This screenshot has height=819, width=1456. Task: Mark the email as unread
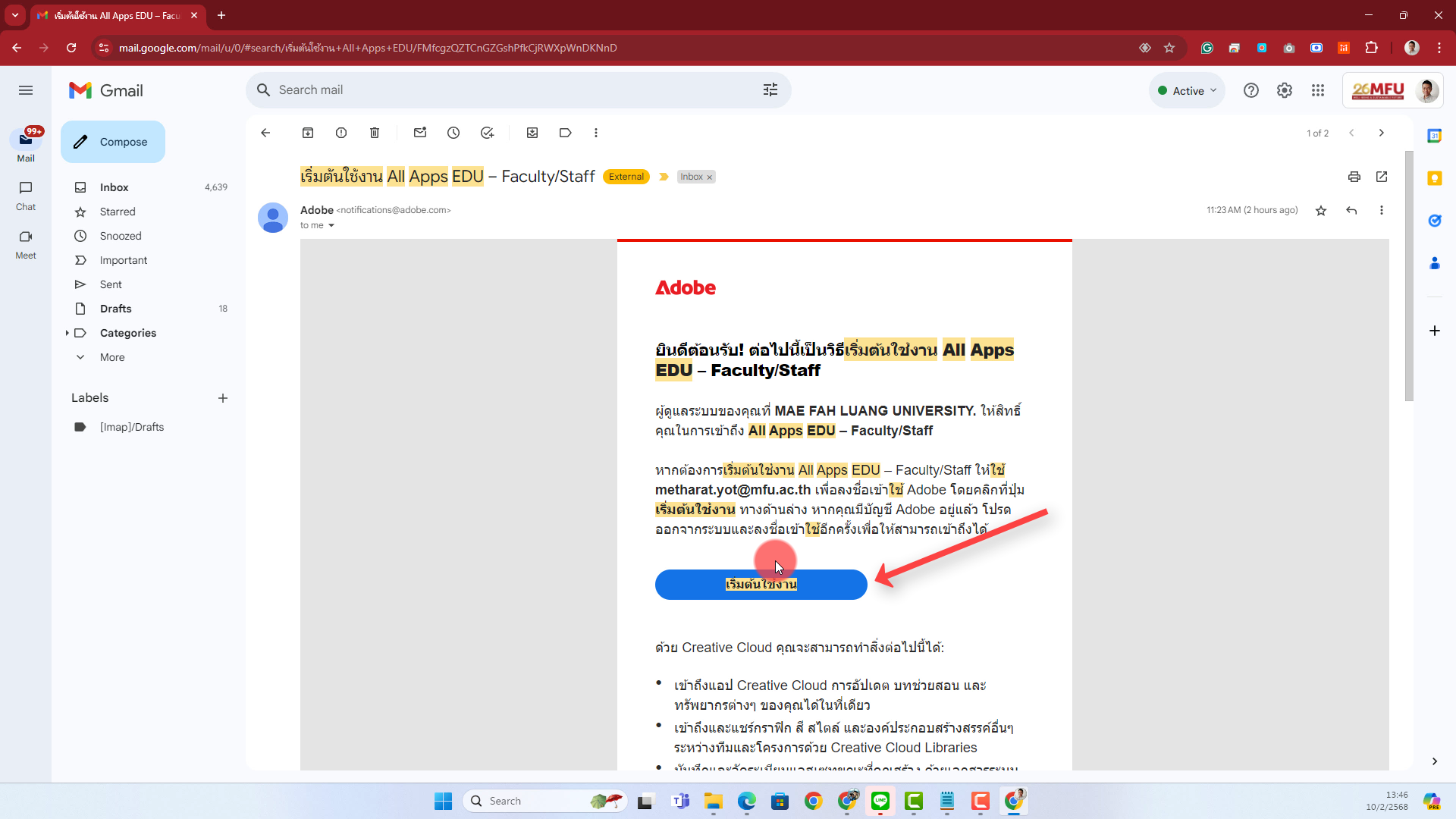(x=420, y=133)
